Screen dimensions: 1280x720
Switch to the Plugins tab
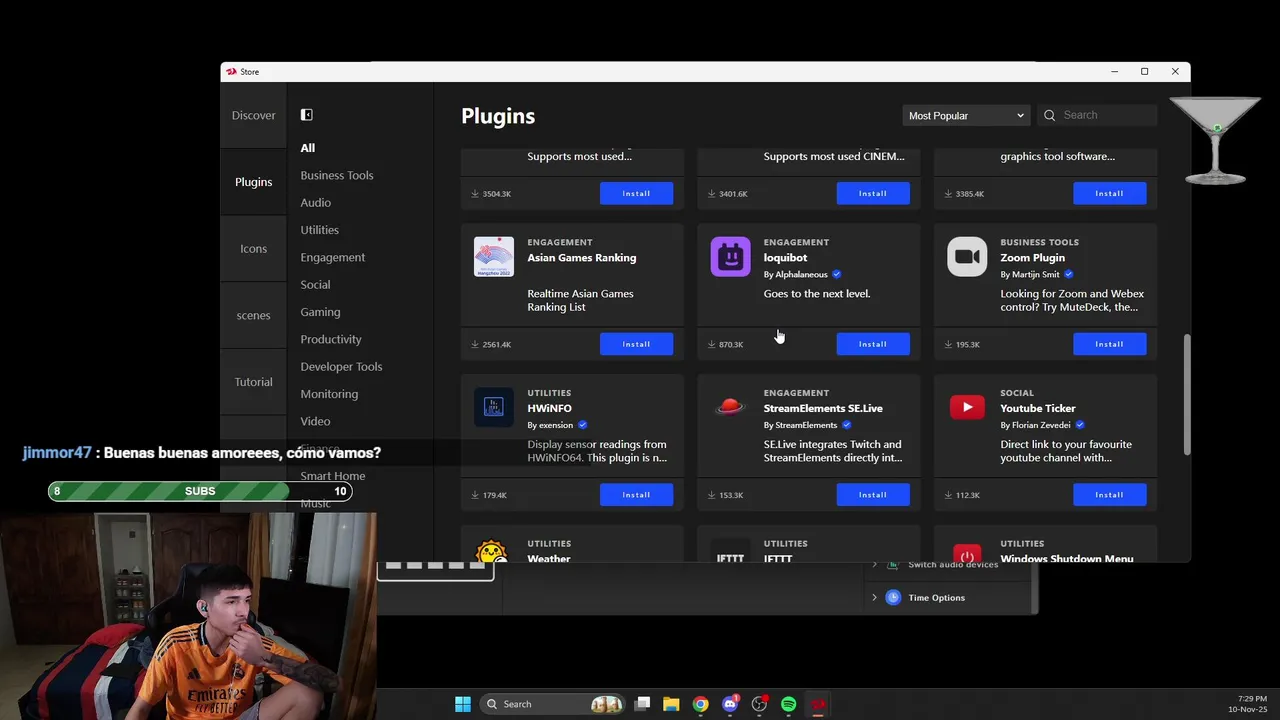[x=253, y=182]
